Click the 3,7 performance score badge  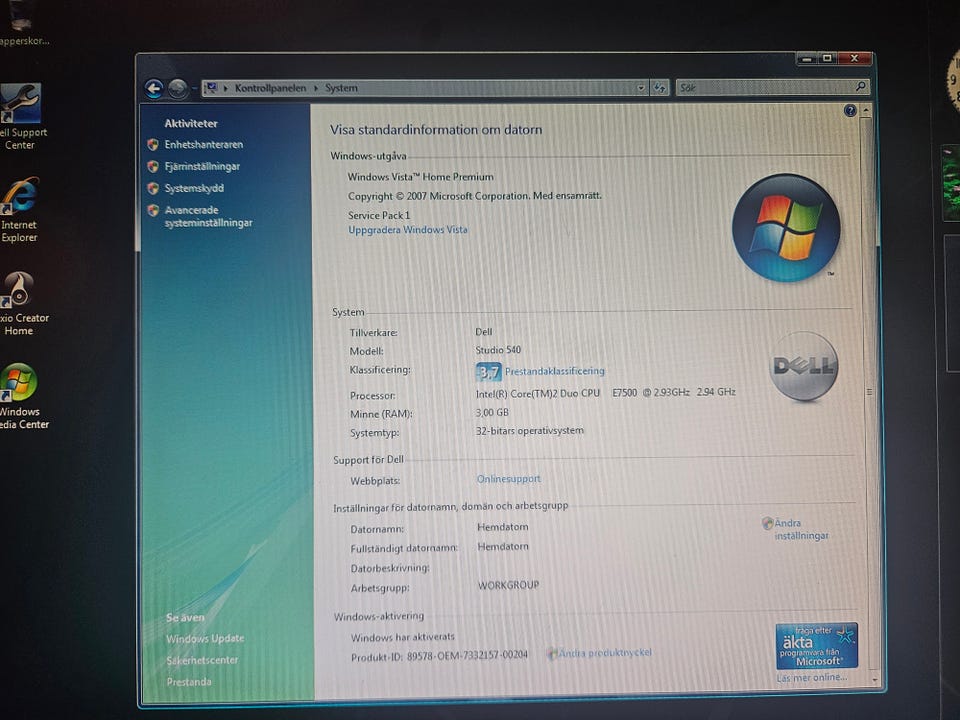[x=489, y=372]
